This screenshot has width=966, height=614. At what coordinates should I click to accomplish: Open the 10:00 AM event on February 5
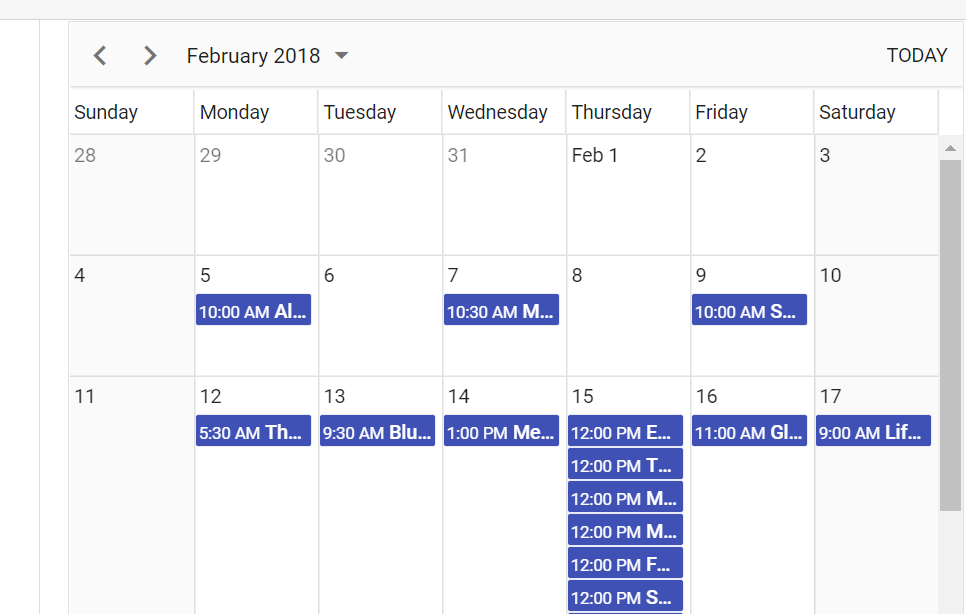click(x=253, y=310)
